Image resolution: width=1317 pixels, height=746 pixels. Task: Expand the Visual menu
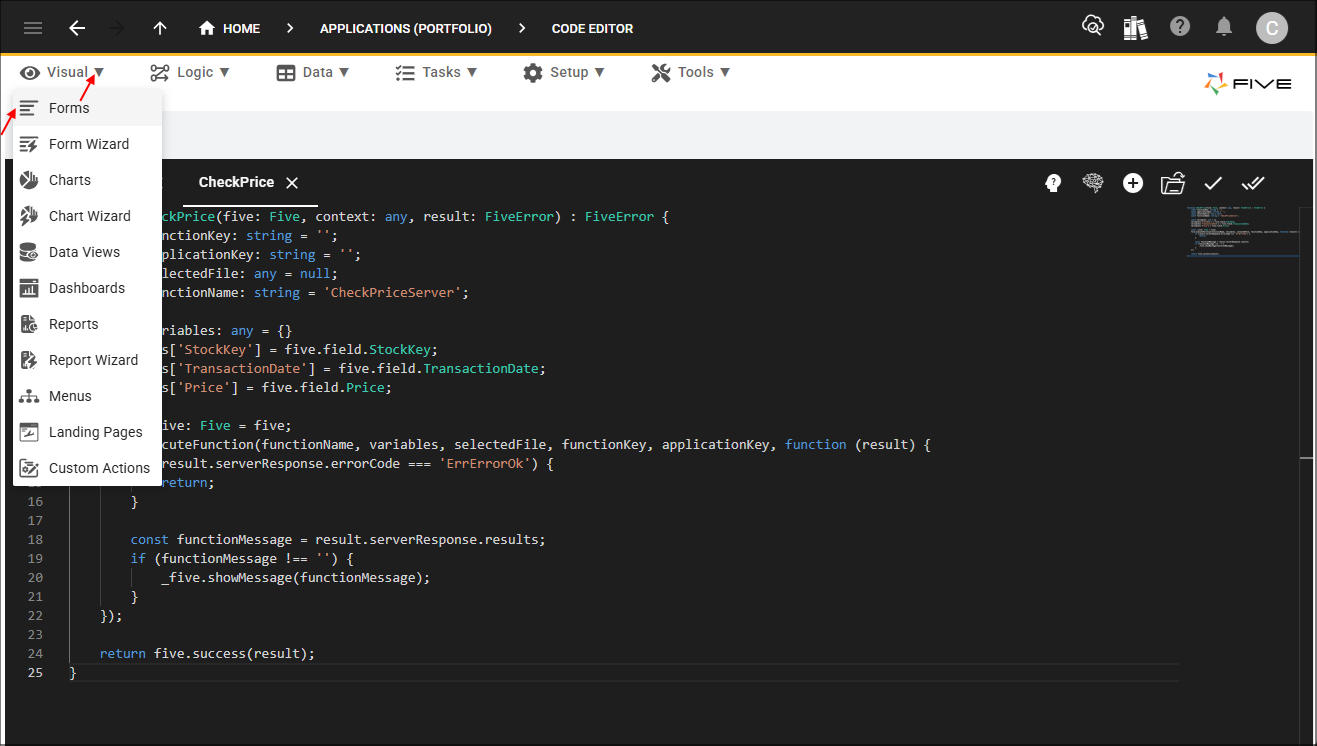(62, 72)
